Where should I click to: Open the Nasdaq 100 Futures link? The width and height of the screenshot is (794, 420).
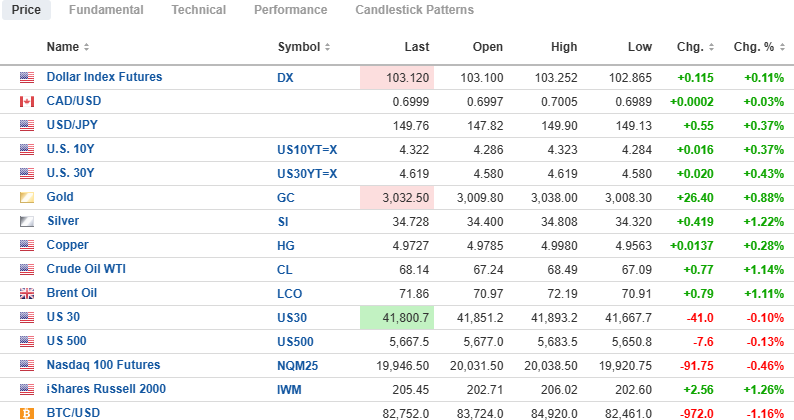pyautogui.click(x=103, y=365)
